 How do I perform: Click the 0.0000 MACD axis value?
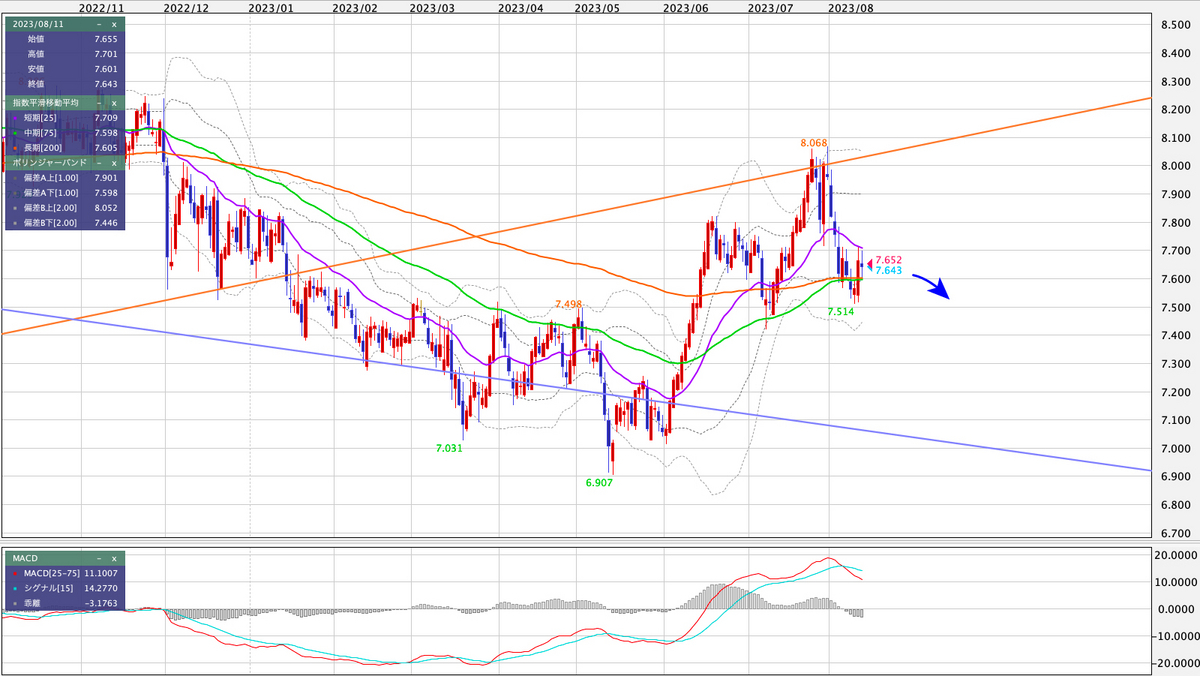coord(1174,609)
